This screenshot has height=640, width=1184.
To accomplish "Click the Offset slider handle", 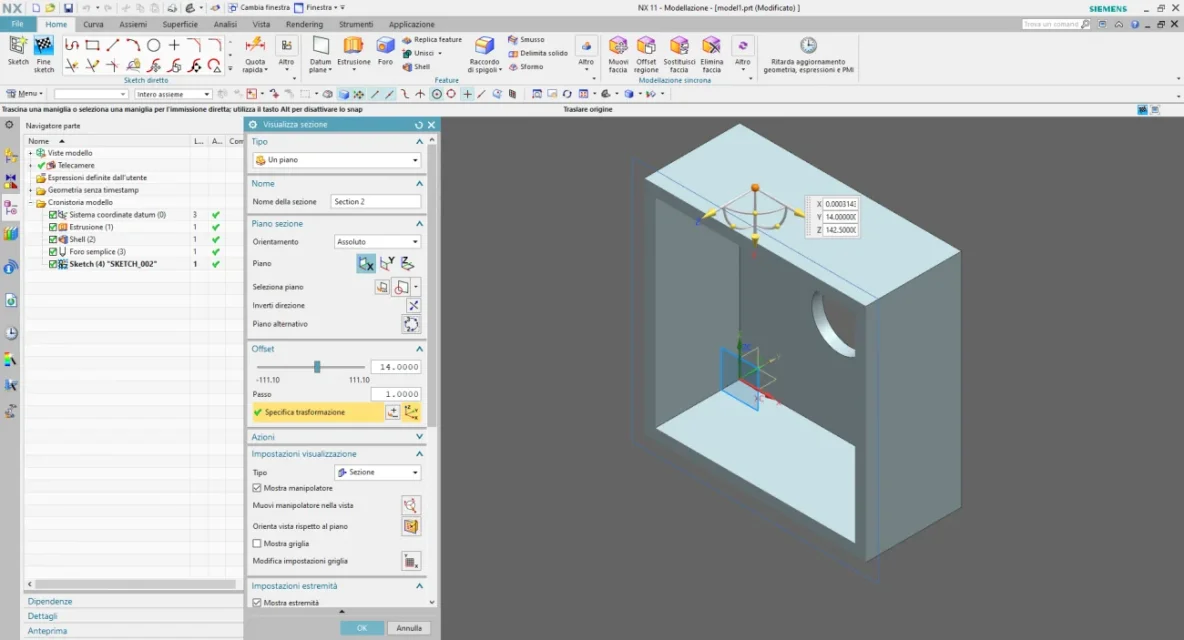I will coord(317,367).
